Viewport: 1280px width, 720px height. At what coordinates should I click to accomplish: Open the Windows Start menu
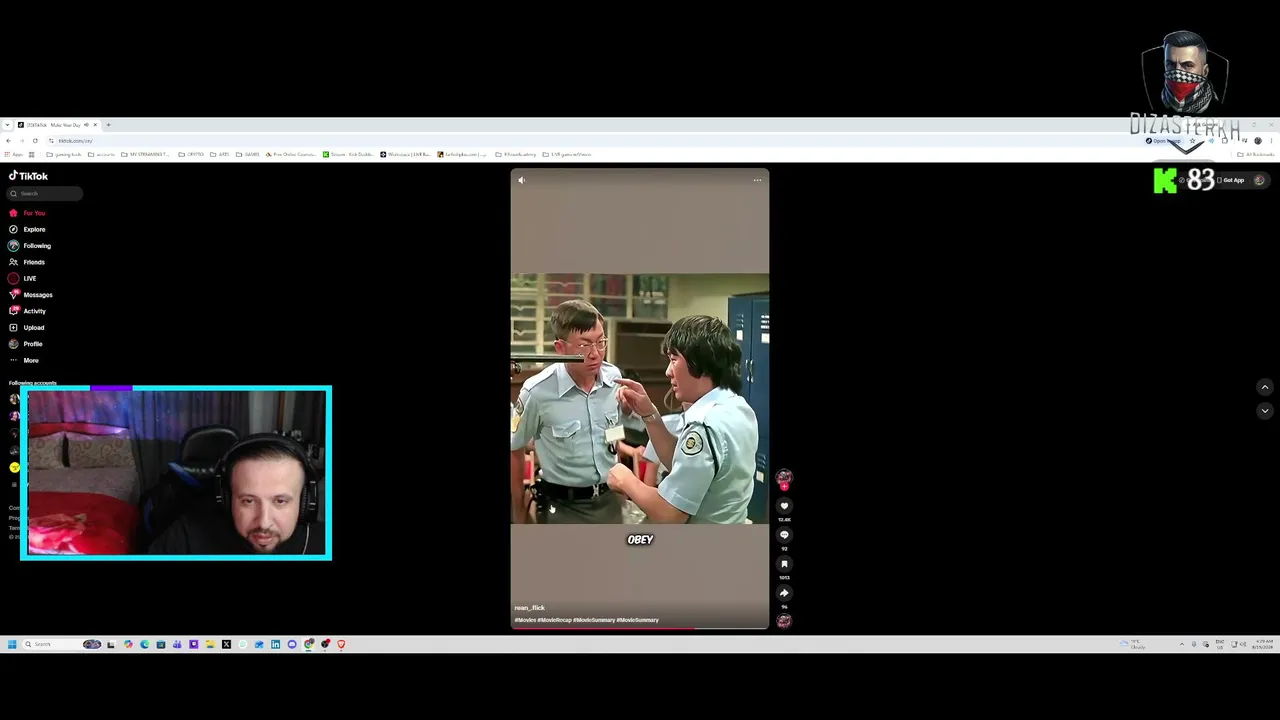(x=11, y=644)
